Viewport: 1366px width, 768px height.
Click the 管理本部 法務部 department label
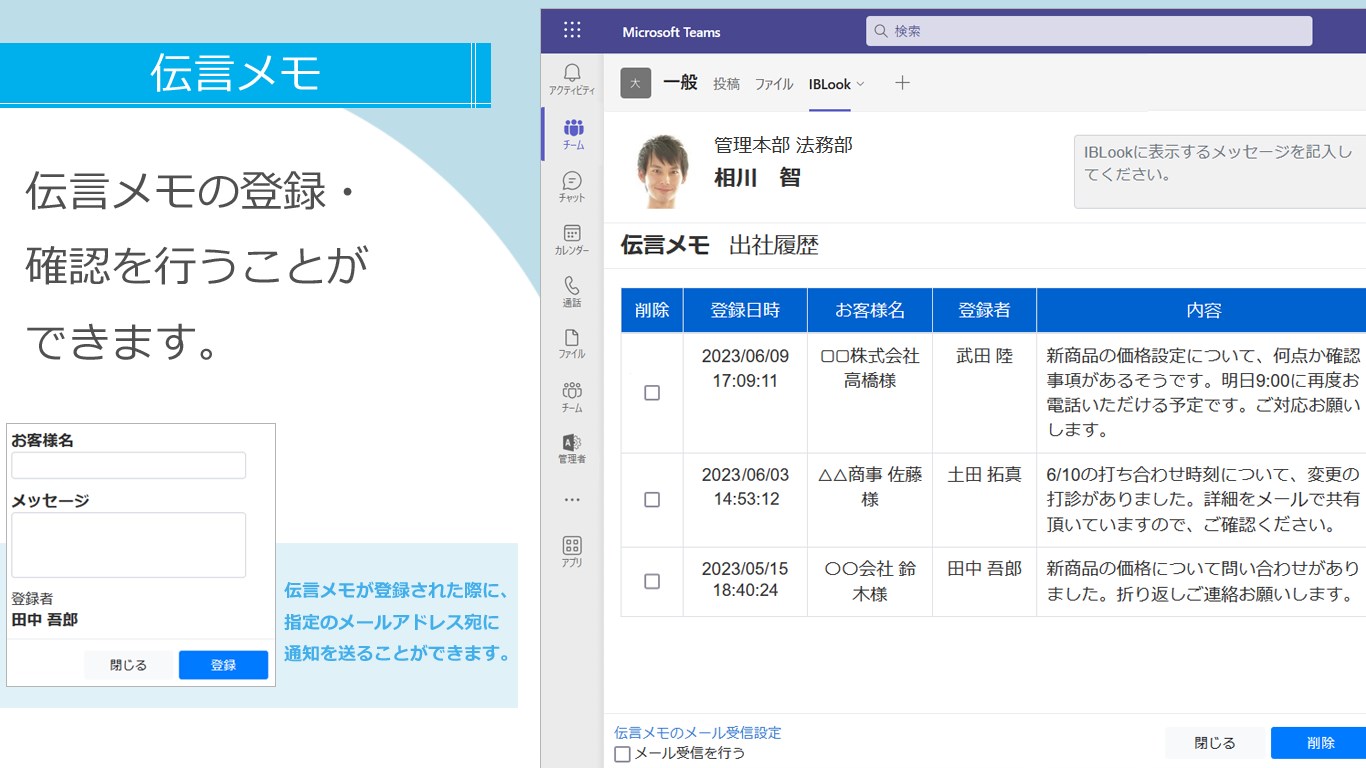click(783, 145)
